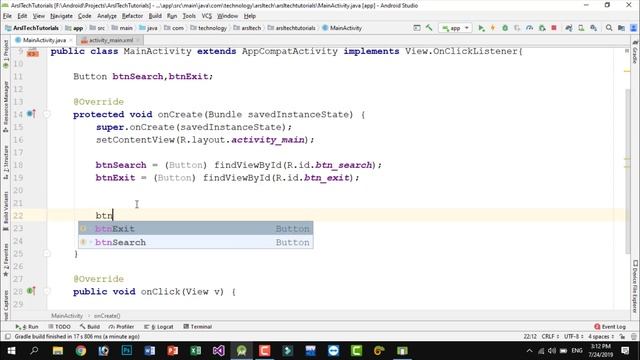Click the app module breadcrumb
640x360 pixels.
click(75, 28)
